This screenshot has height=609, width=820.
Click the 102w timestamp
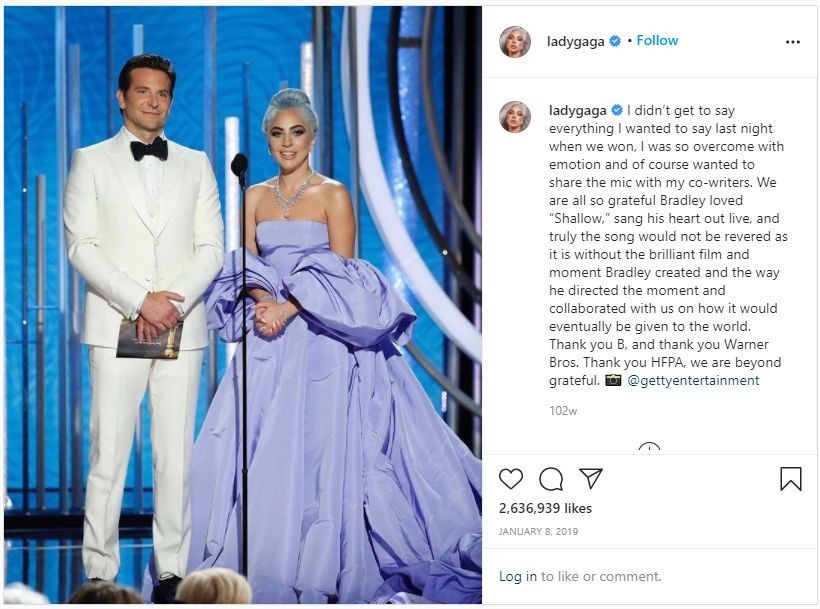(563, 411)
